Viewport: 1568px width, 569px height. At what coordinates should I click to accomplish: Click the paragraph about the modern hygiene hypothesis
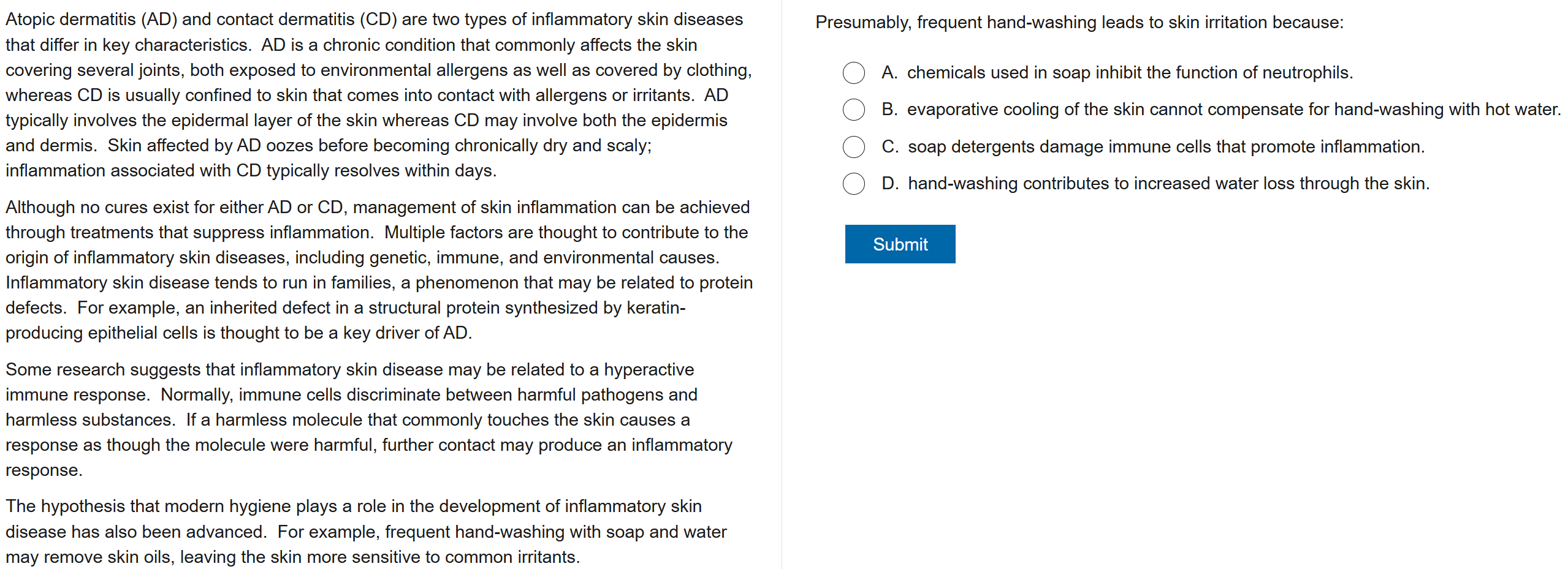point(366,532)
